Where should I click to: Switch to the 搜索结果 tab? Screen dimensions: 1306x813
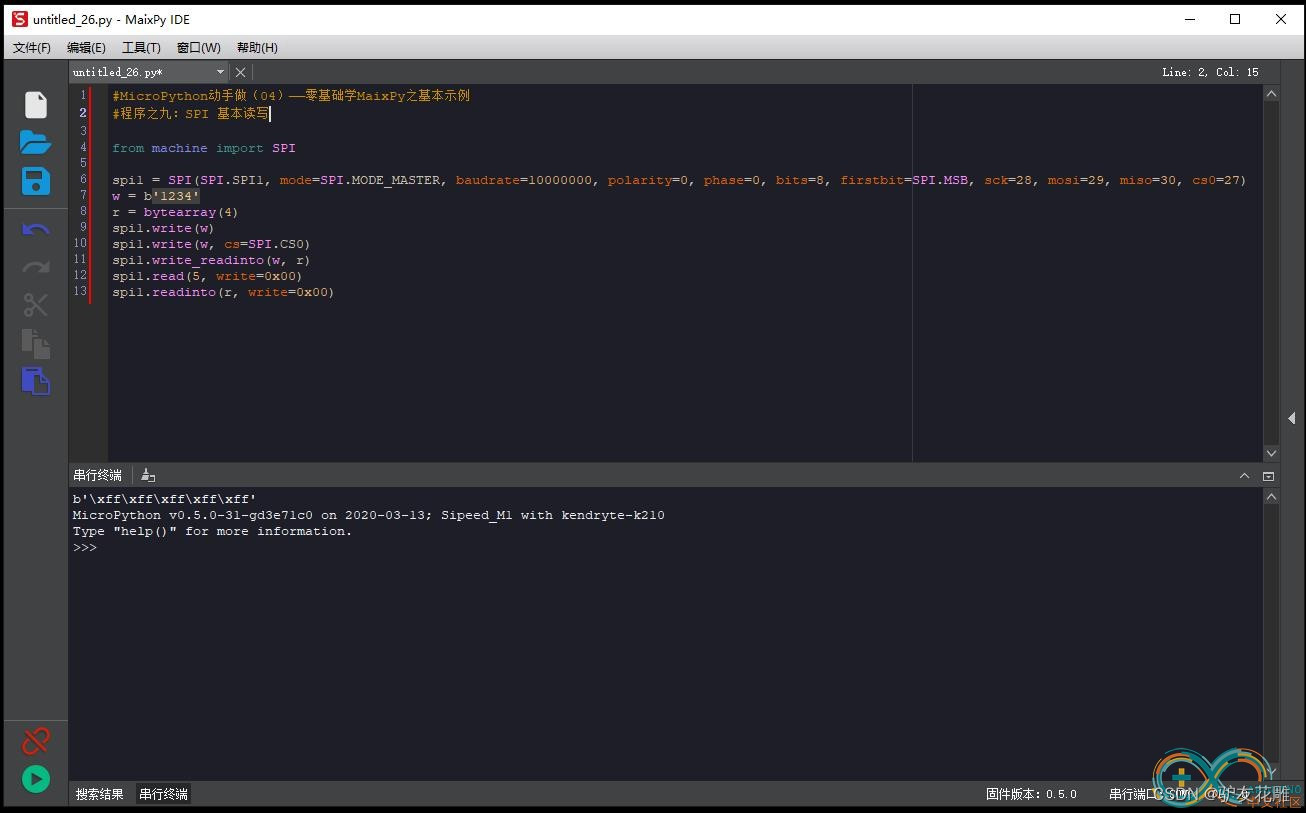100,794
